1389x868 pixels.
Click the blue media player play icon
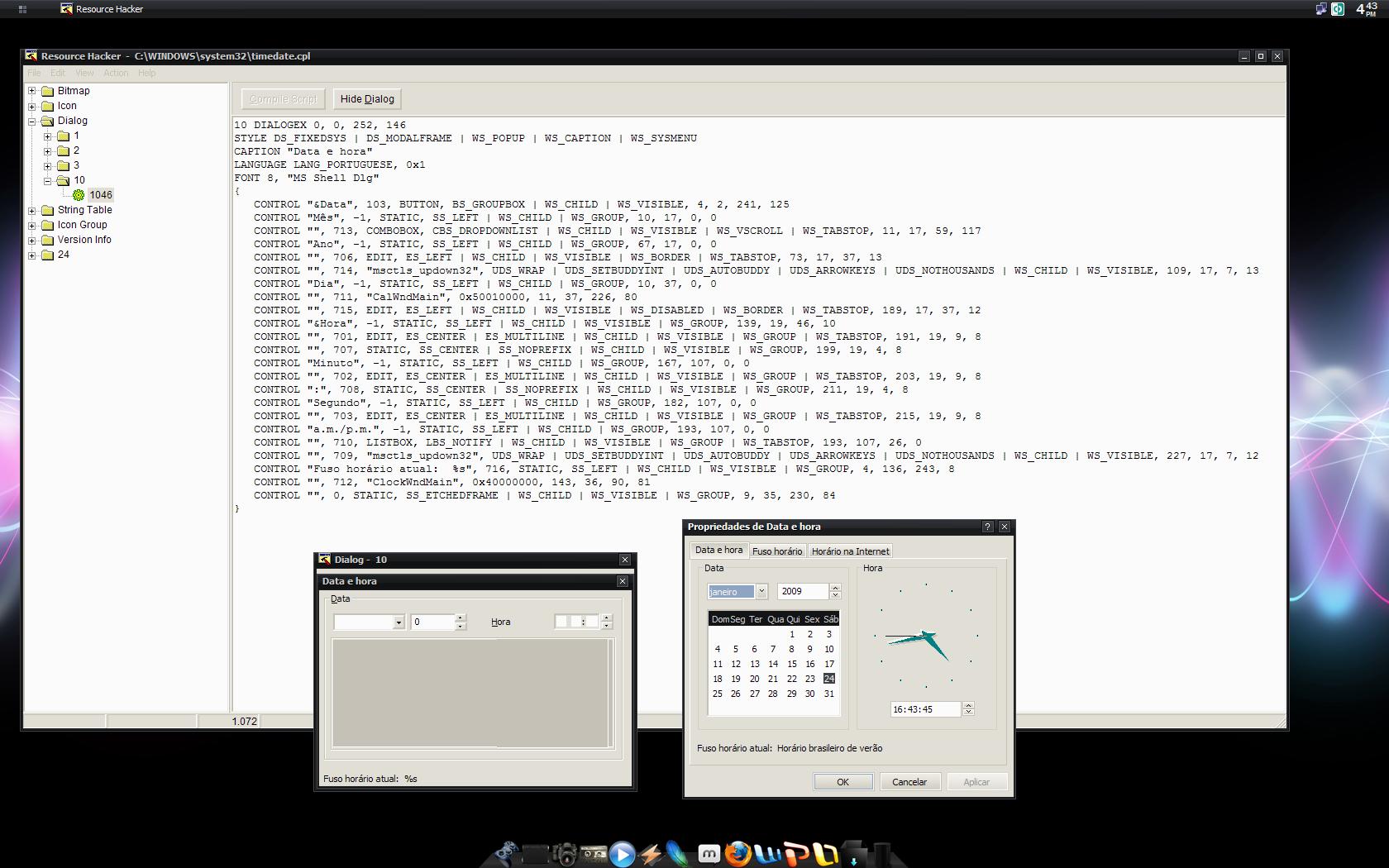point(623,854)
